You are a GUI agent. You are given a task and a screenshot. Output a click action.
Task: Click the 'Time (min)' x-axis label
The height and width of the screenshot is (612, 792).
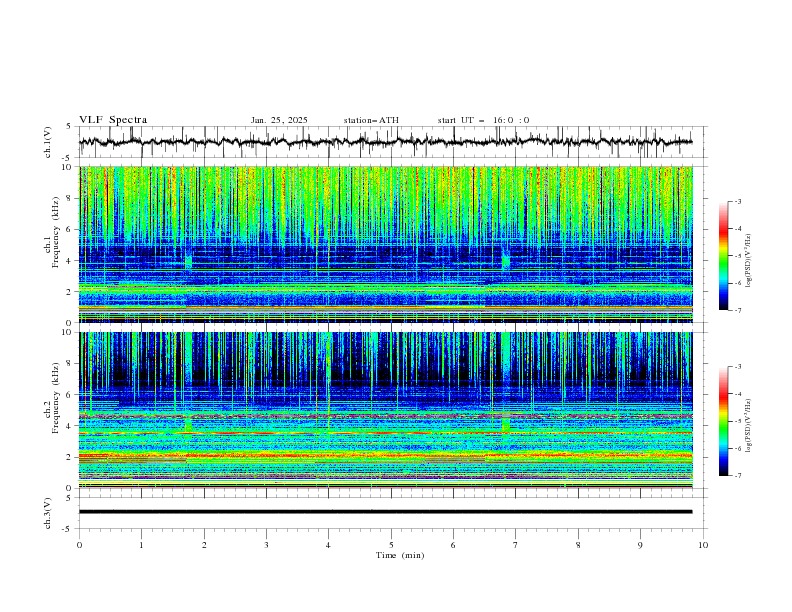click(400, 555)
